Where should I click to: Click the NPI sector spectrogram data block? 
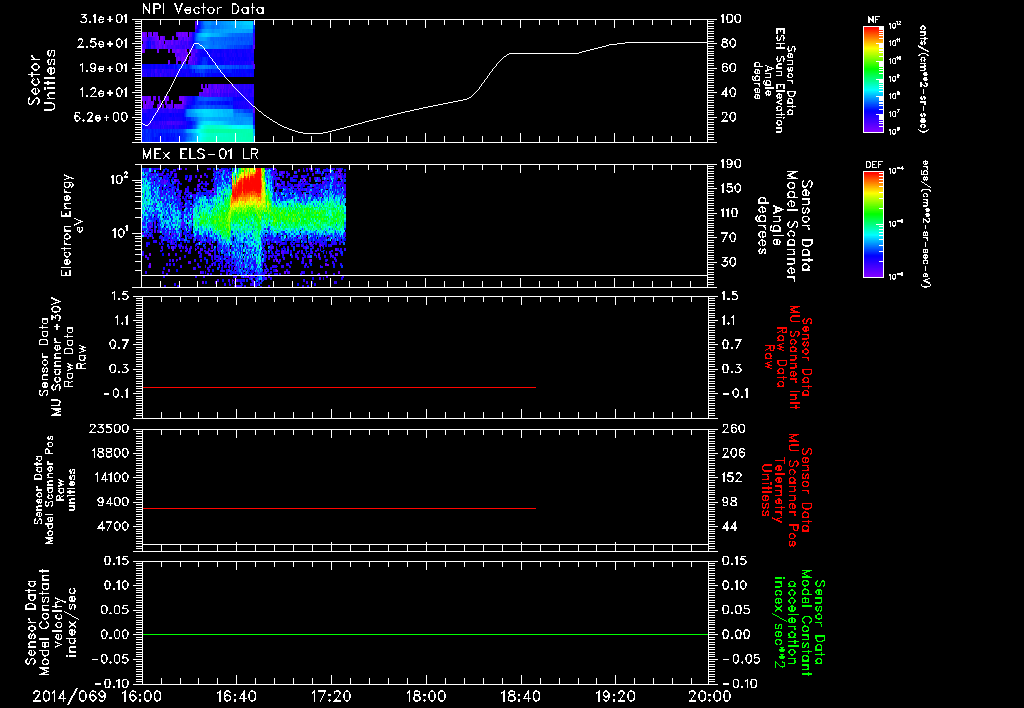[199, 81]
